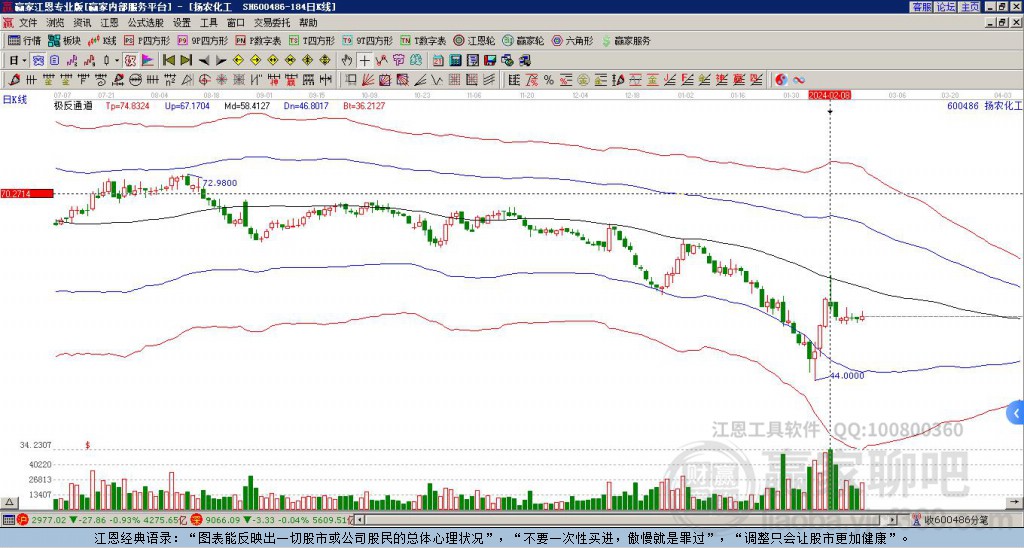Click the red 70.2714 price marker
Viewport: 1024px width, 548px height.
tap(27, 193)
